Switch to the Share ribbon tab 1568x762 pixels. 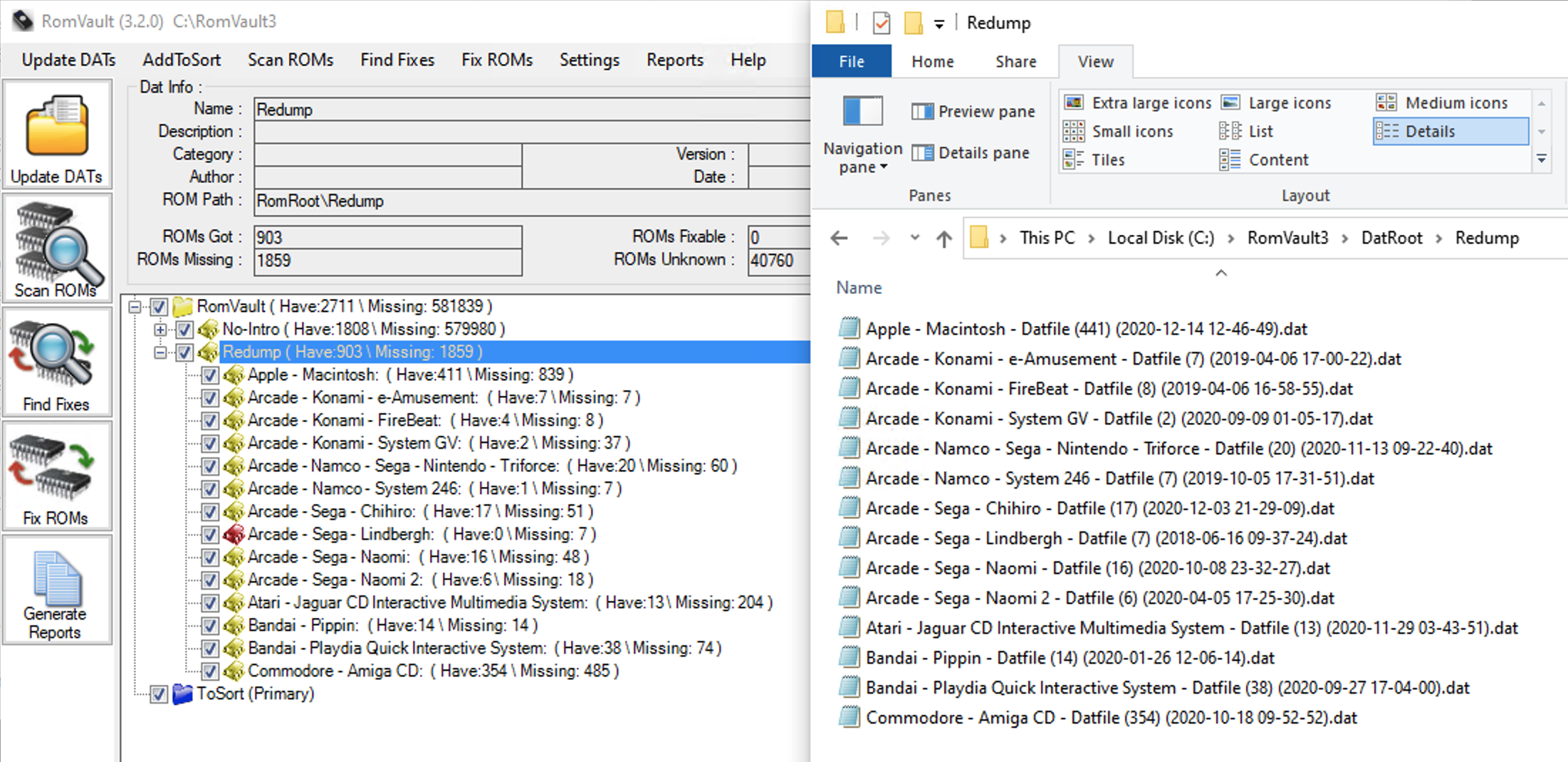[x=1015, y=62]
